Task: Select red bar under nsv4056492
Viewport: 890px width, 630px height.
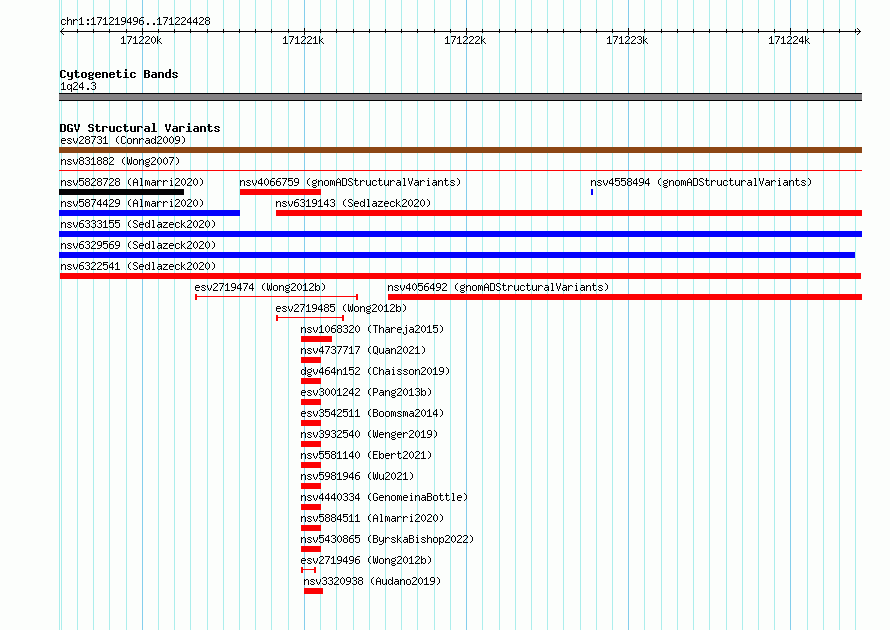Action: (x=625, y=297)
